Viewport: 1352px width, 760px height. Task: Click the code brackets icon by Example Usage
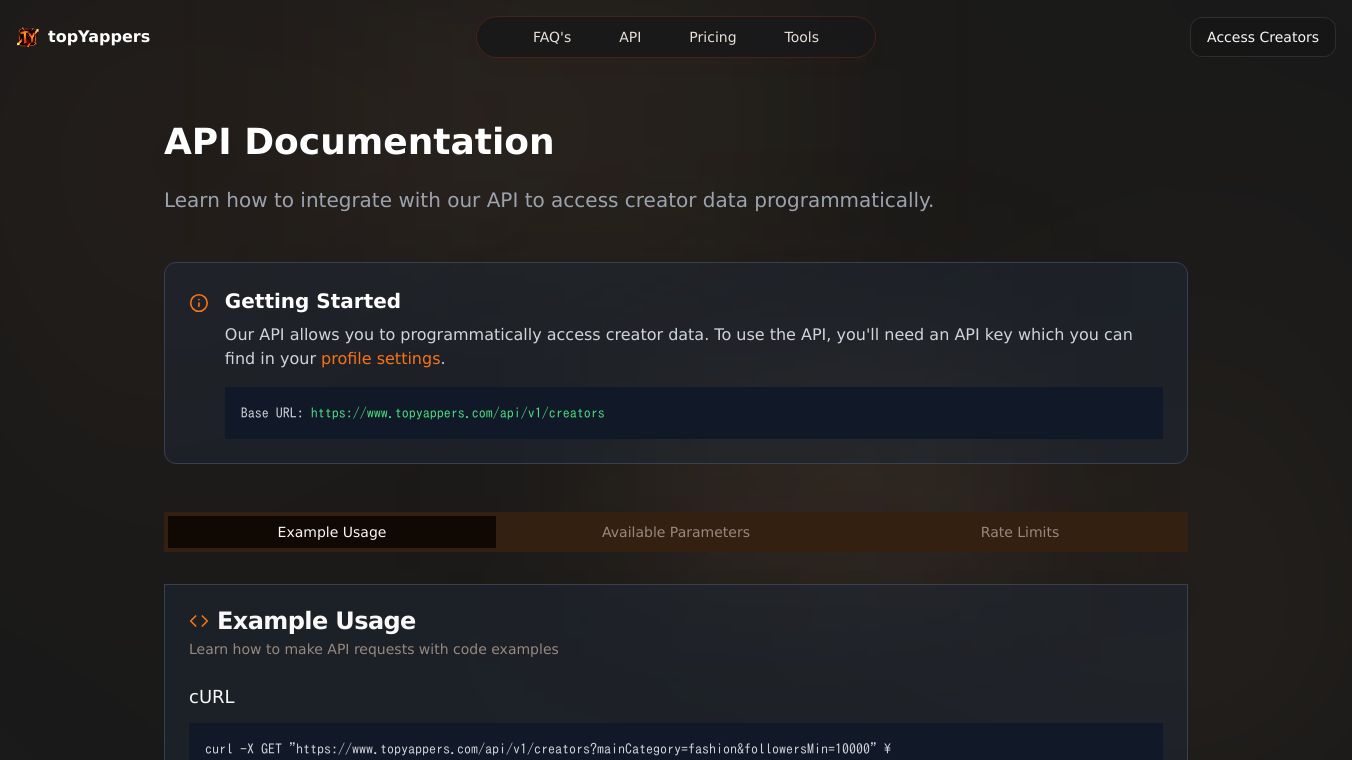[x=199, y=621]
